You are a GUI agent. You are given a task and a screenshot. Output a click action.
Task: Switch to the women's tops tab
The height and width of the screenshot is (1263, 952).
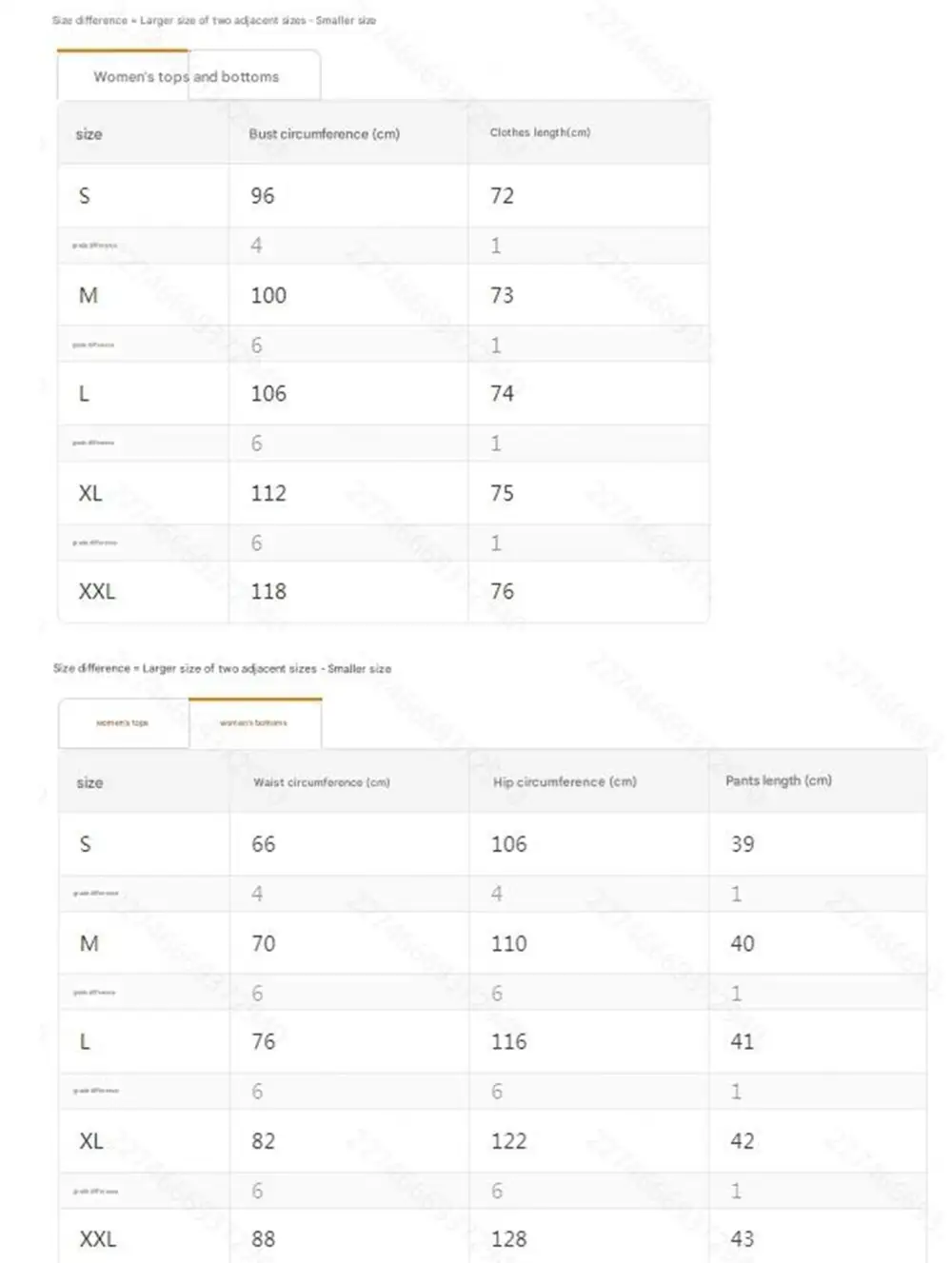123,723
